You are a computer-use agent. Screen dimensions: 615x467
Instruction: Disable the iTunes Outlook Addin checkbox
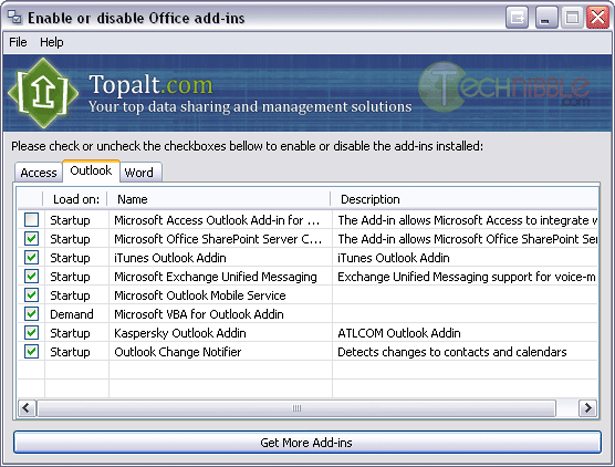click(31, 257)
